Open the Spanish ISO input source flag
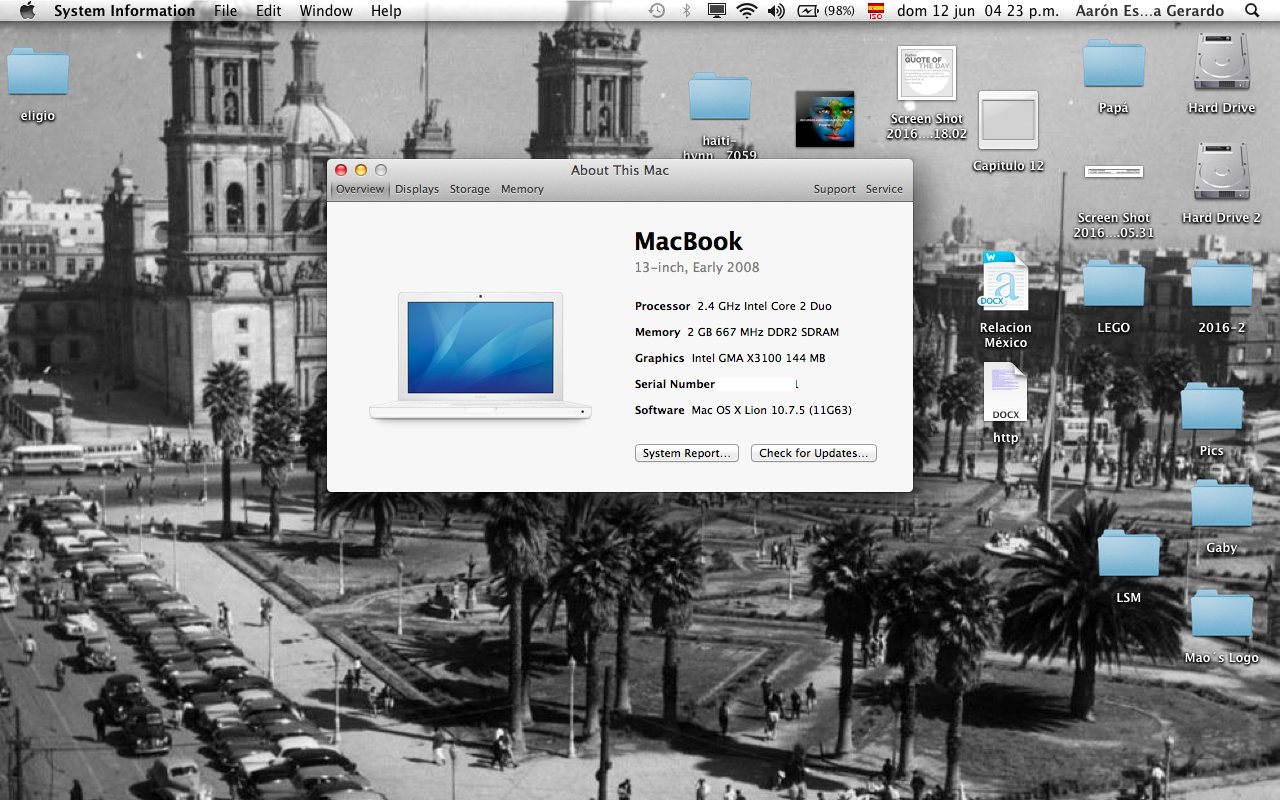Screen dimensions: 1280x800 (876, 11)
